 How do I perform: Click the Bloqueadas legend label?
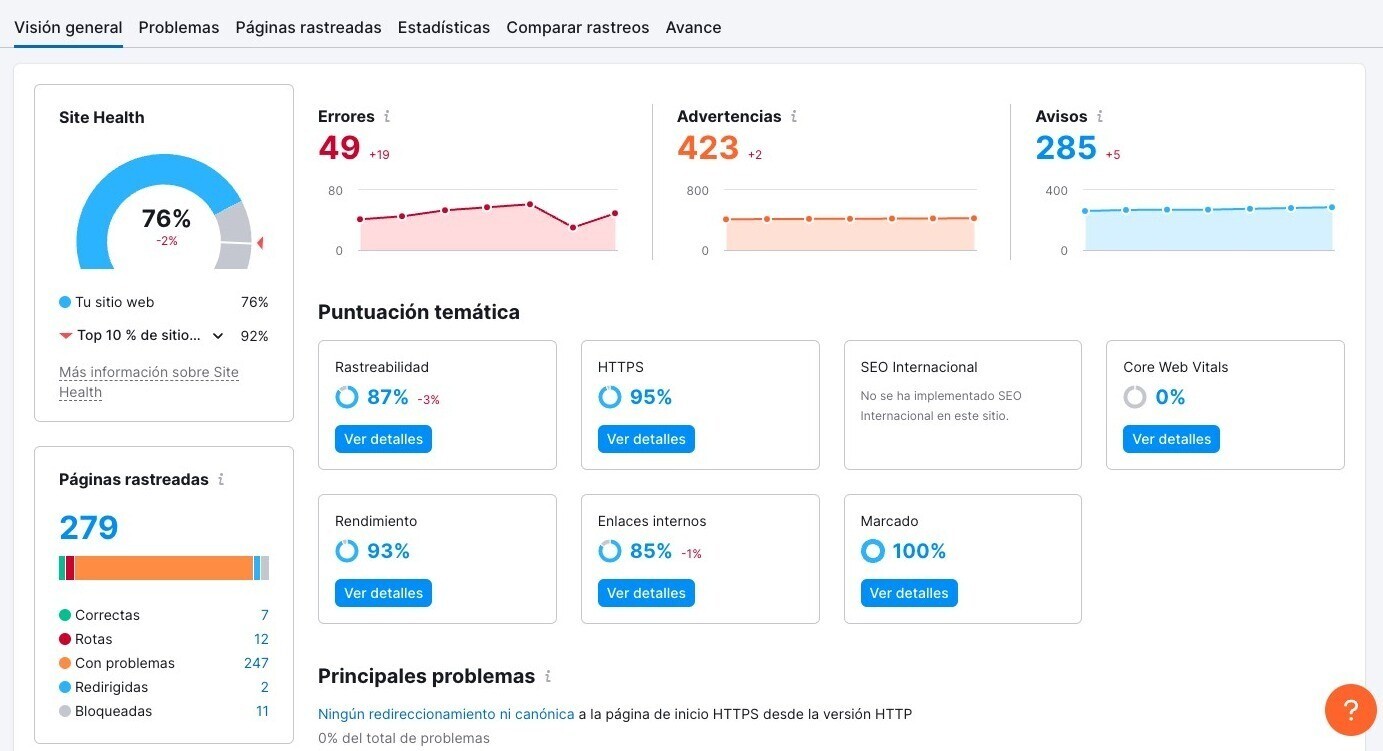tap(113, 711)
